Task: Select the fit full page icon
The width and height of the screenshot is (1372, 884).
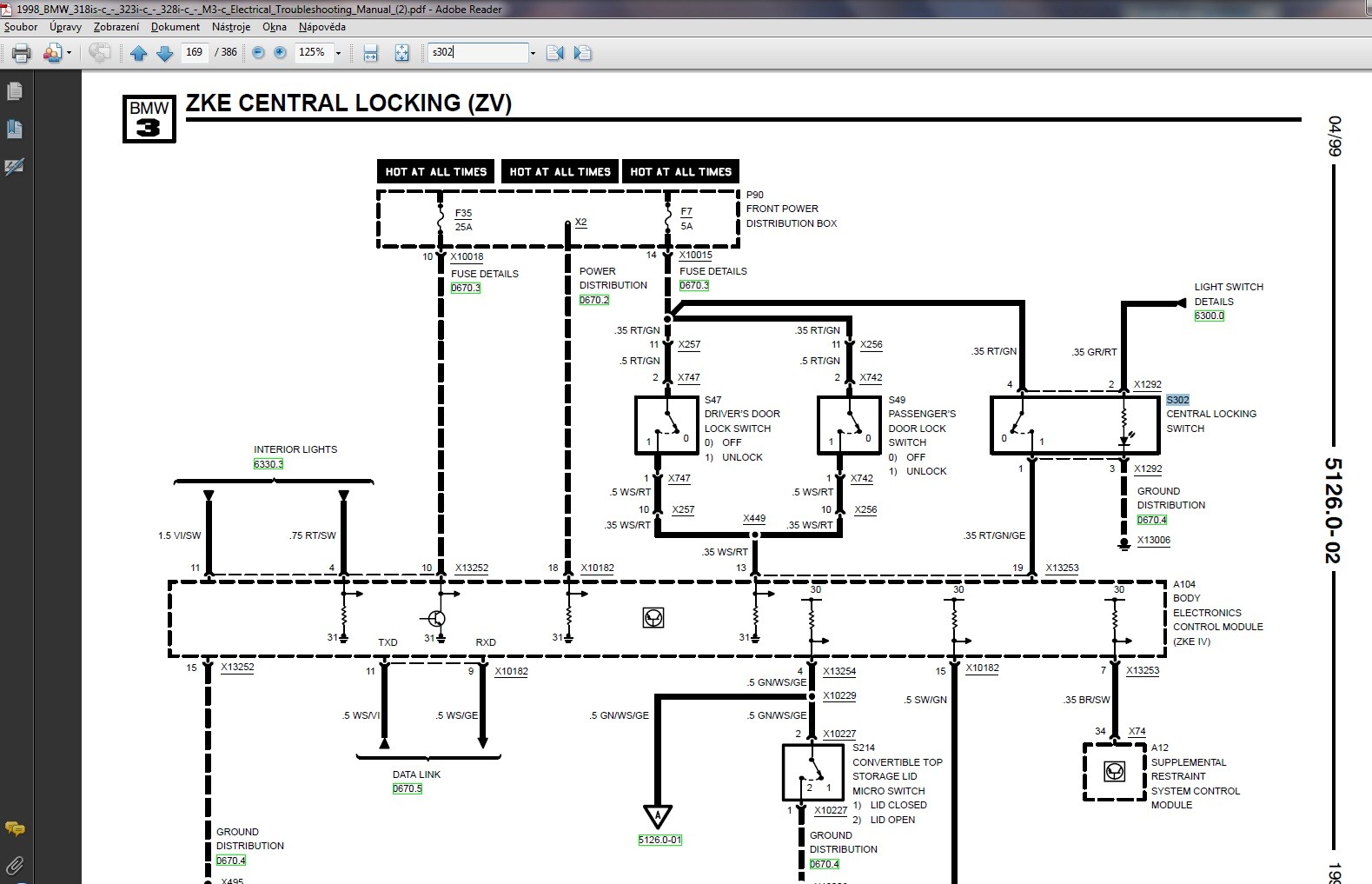Action: tap(401, 53)
